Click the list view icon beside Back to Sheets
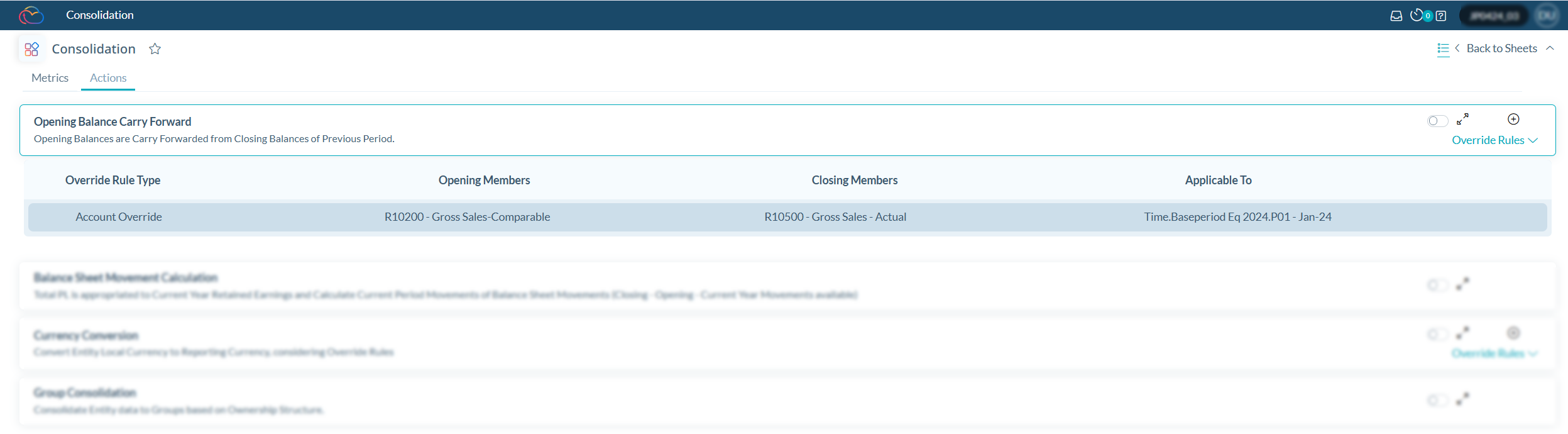1568x434 pixels. 1443,48
